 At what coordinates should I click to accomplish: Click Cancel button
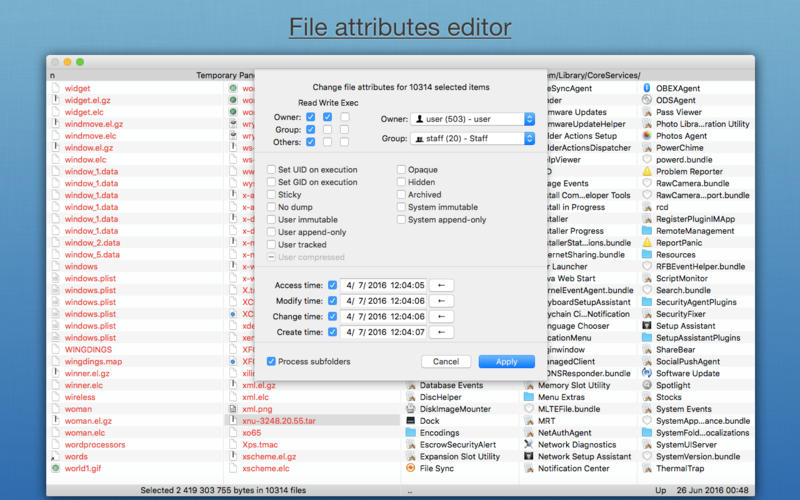point(446,361)
